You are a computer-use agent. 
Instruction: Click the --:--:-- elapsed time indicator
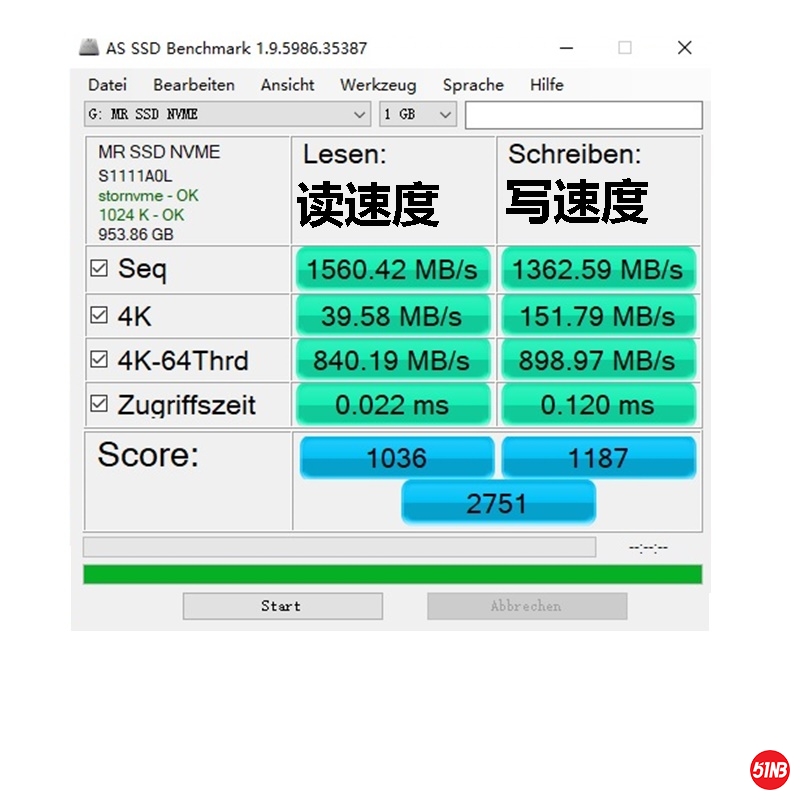[x=648, y=548]
